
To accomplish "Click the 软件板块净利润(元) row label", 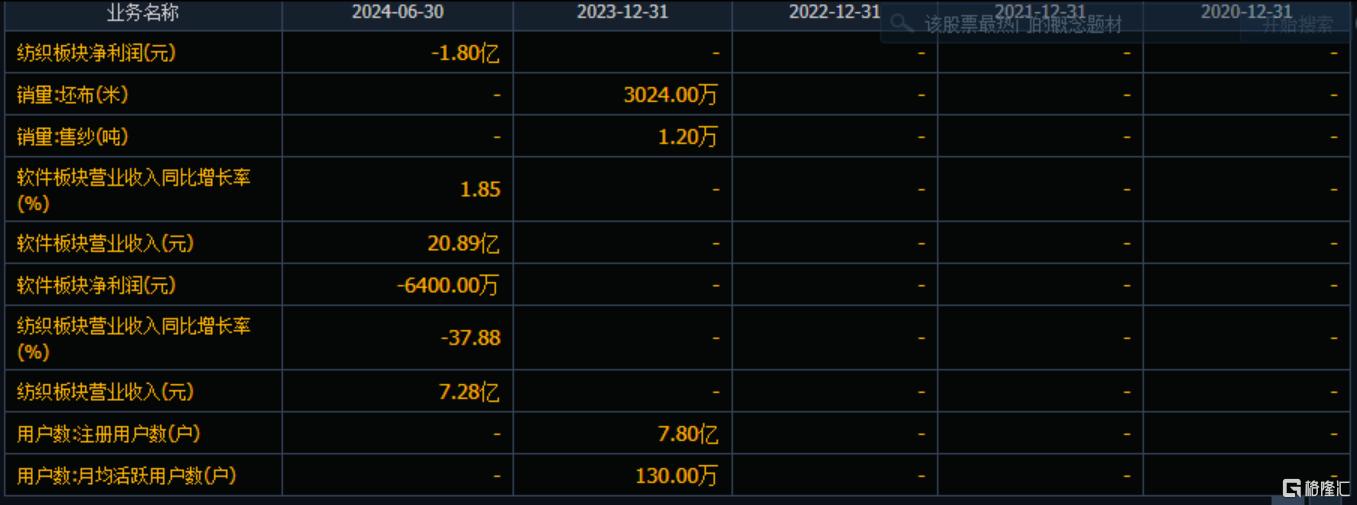I will (96, 285).
